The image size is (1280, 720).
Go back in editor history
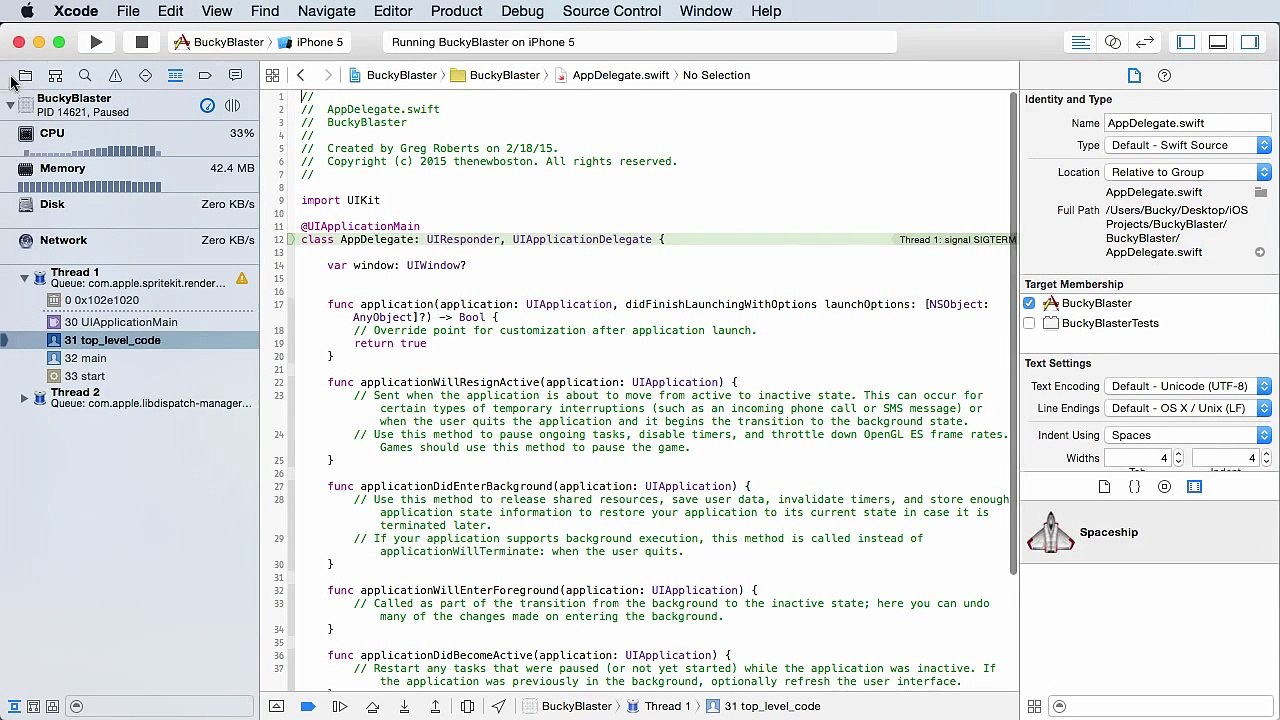tap(300, 75)
